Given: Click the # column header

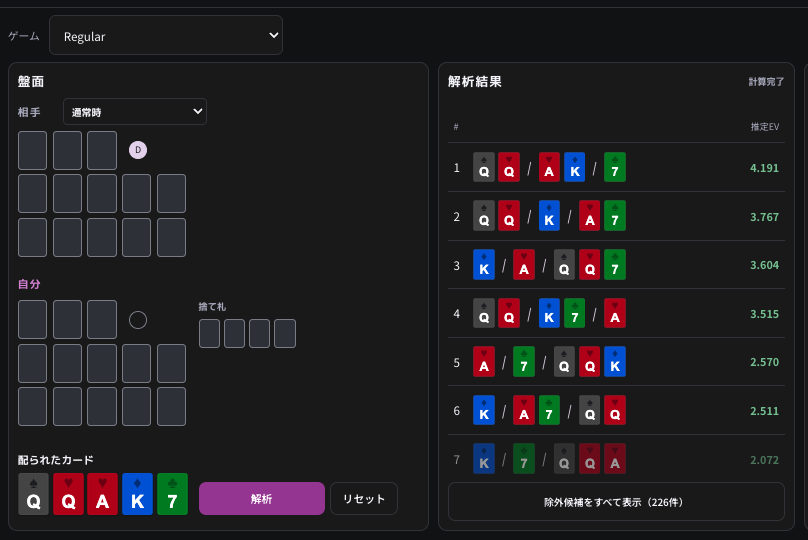Looking at the screenshot, I should click(x=456, y=127).
